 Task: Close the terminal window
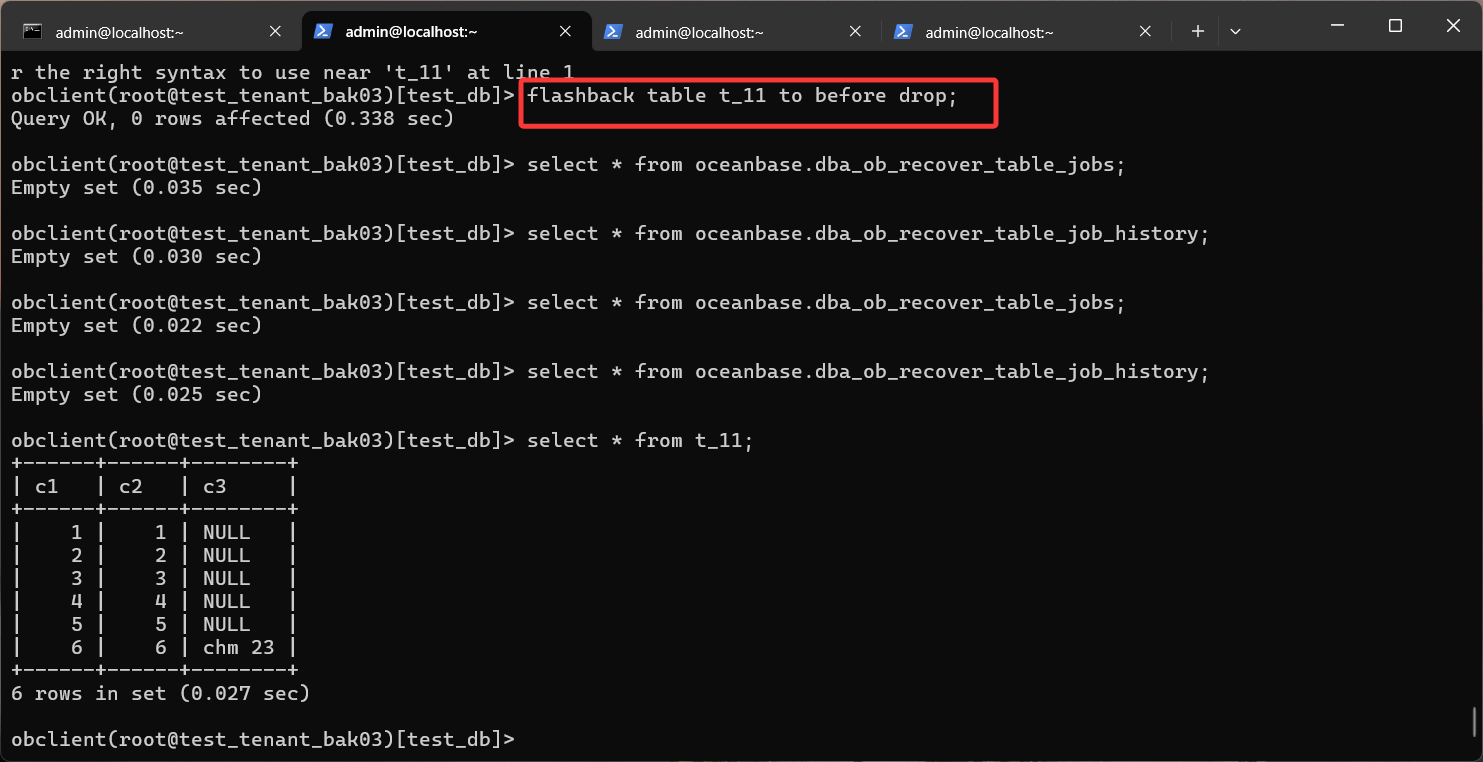[1453, 26]
